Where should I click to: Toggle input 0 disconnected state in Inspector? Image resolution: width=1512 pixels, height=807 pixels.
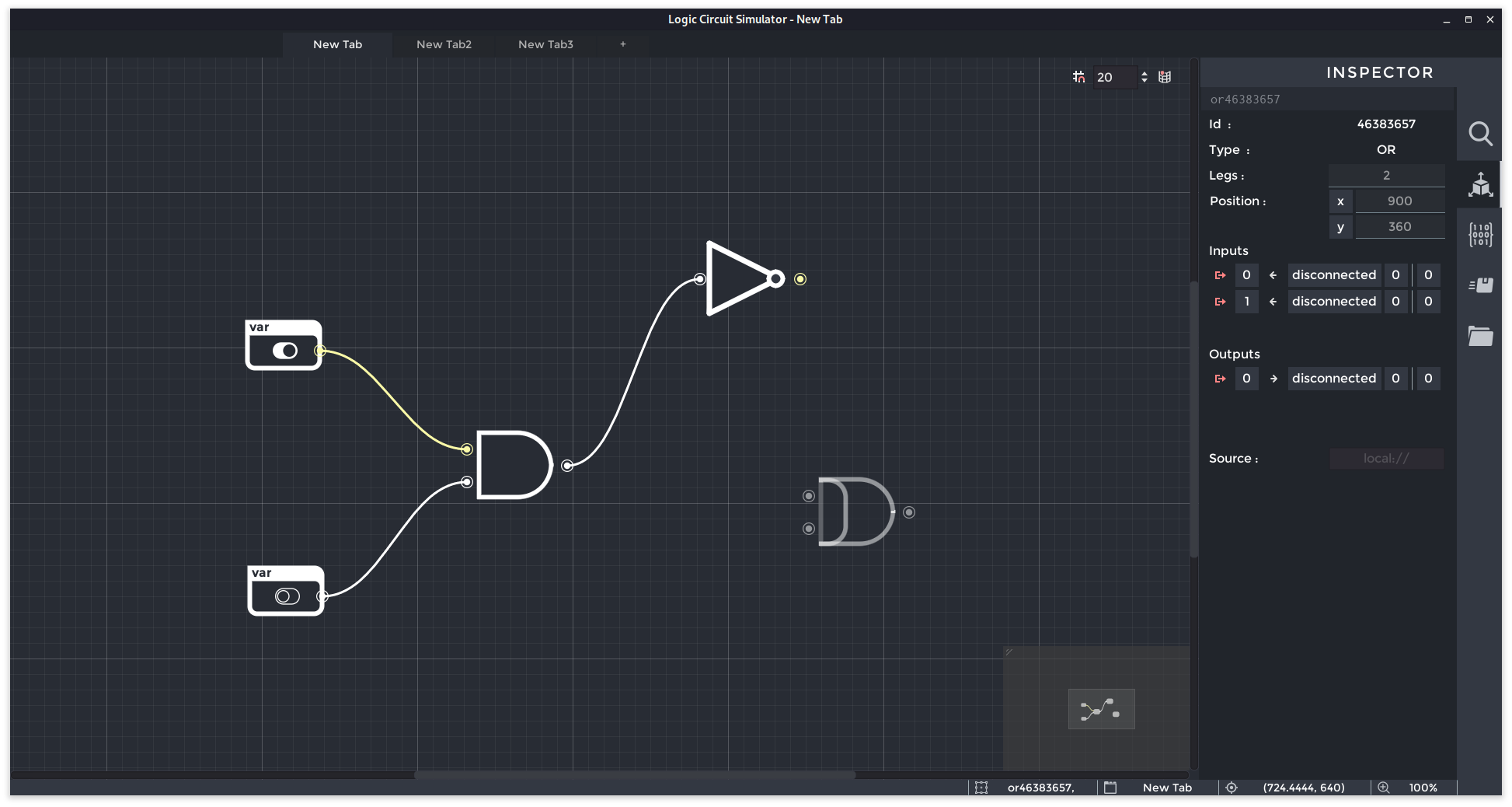pyautogui.click(x=1334, y=274)
